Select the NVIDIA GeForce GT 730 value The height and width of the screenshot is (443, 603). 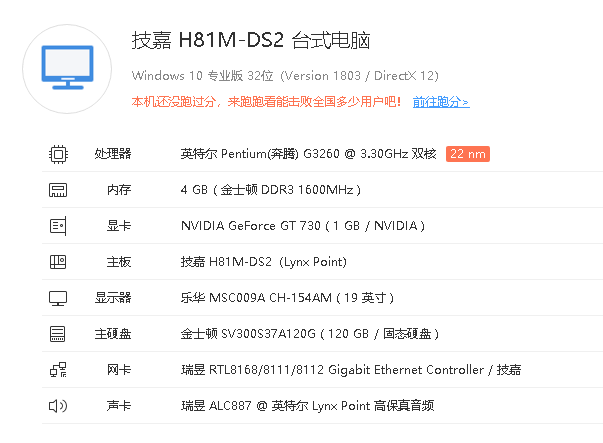(x=303, y=226)
